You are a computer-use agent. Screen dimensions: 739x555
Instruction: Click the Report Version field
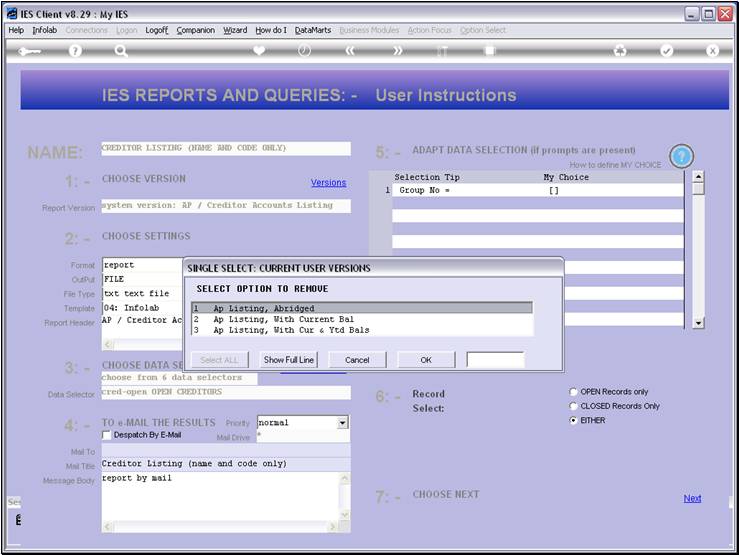tap(226, 206)
